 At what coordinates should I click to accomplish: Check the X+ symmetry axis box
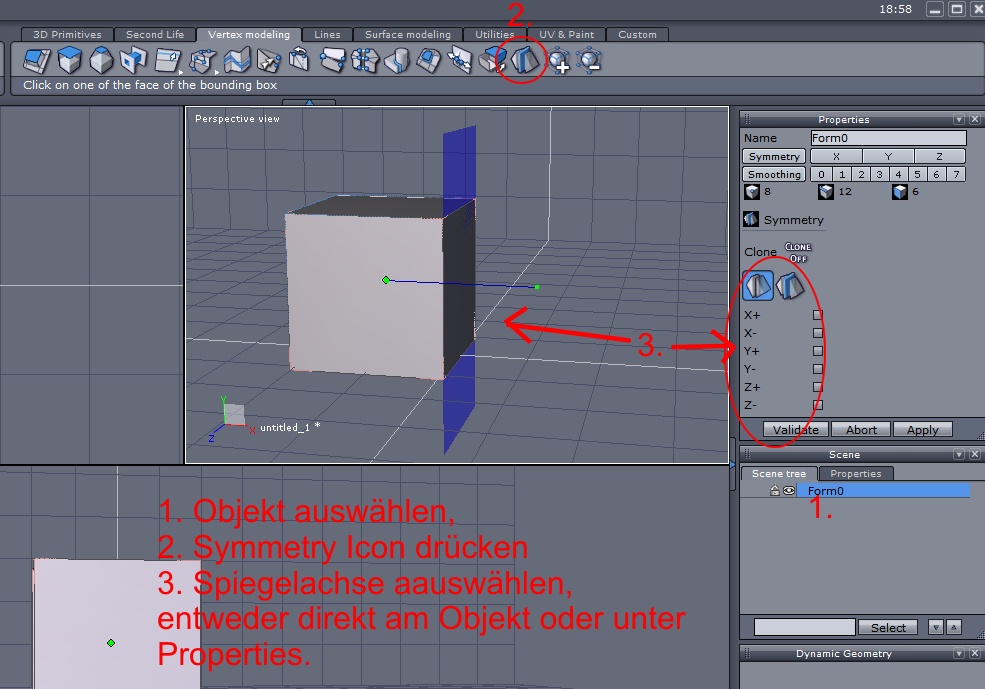click(x=818, y=315)
